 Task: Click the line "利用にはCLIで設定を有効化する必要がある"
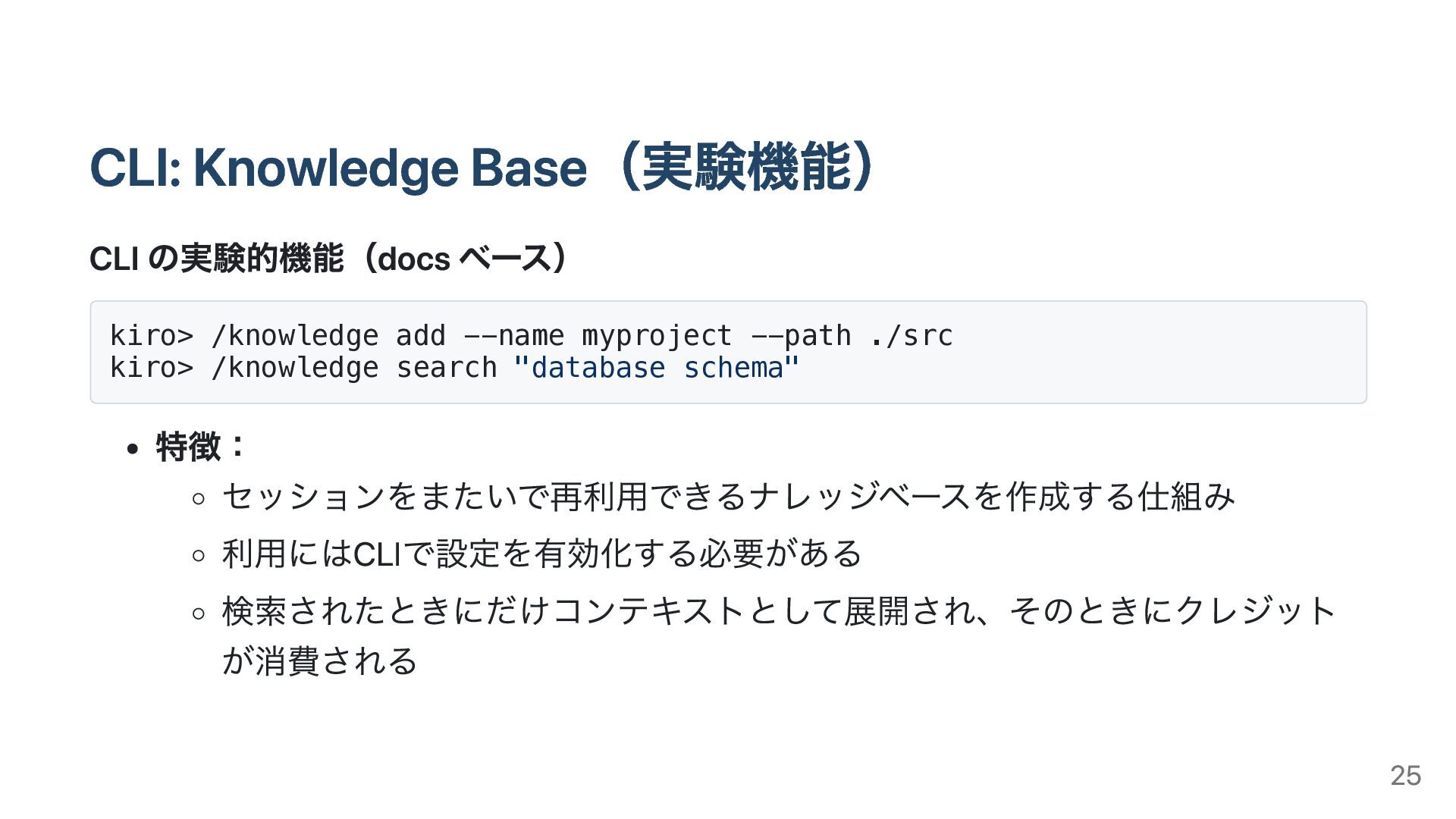[542, 554]
